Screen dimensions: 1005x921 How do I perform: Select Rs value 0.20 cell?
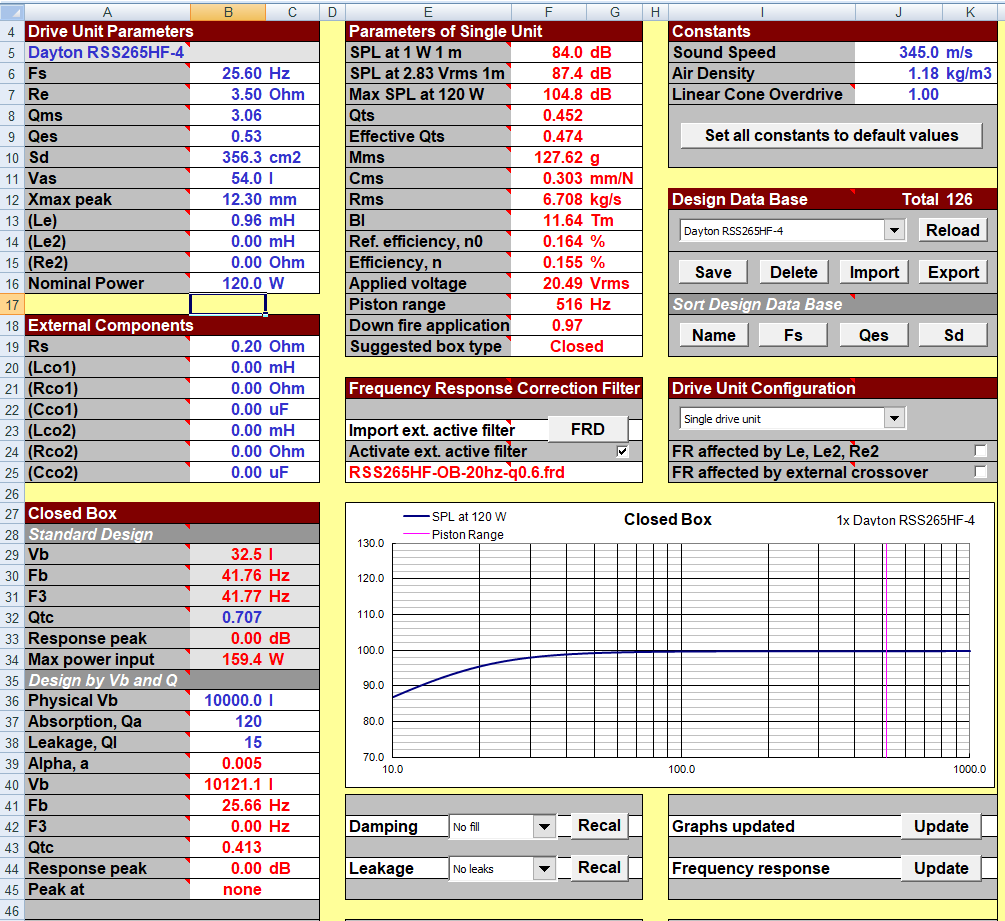[228, 346]
